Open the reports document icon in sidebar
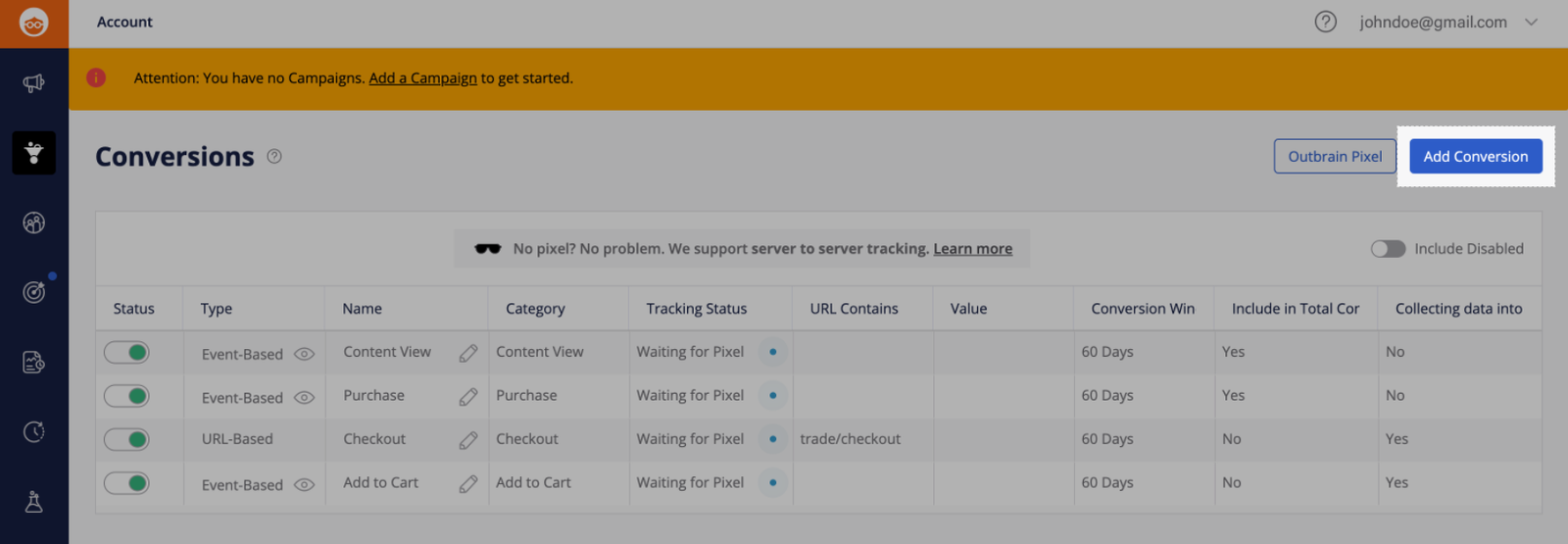This screenshot has width=1568, height=544. coord(33,363)
